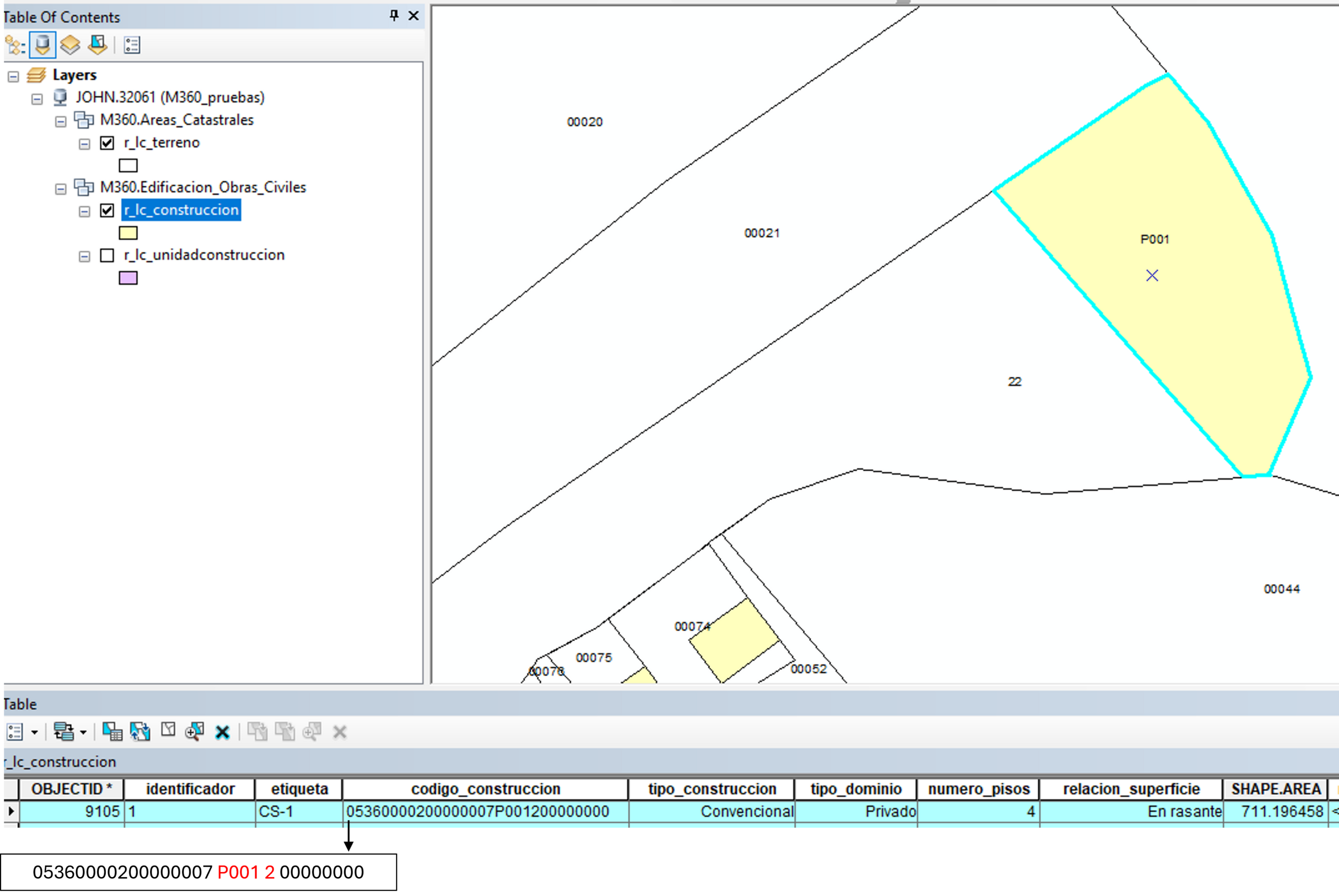Close the Table Of Contents panel
Viewport: 1339px width, 896px height.
(414, 15)
